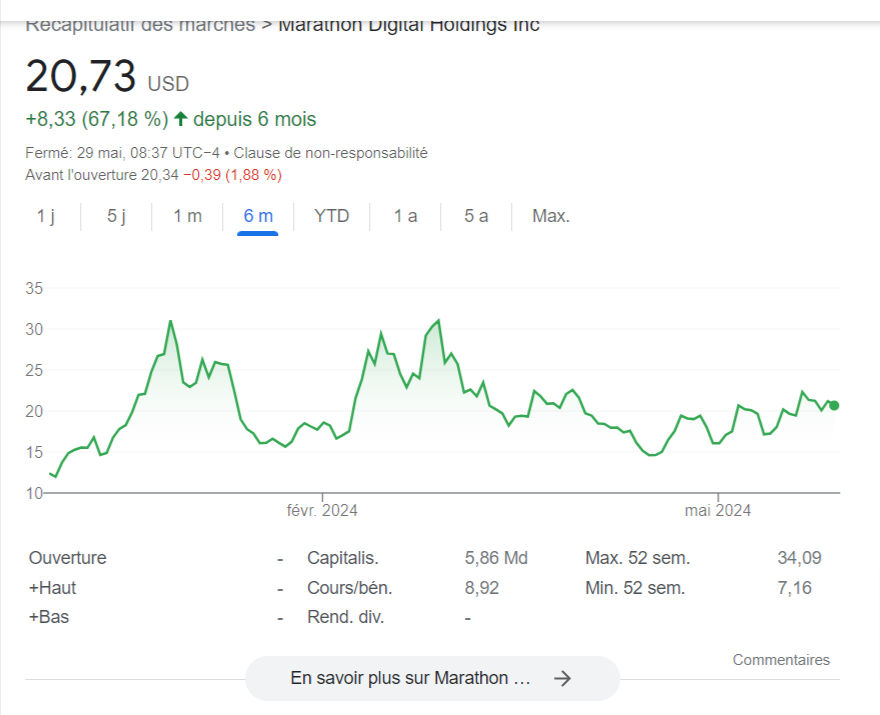Click the +Haut label
This screenshot has width=880, height=715.
(52, 588)
